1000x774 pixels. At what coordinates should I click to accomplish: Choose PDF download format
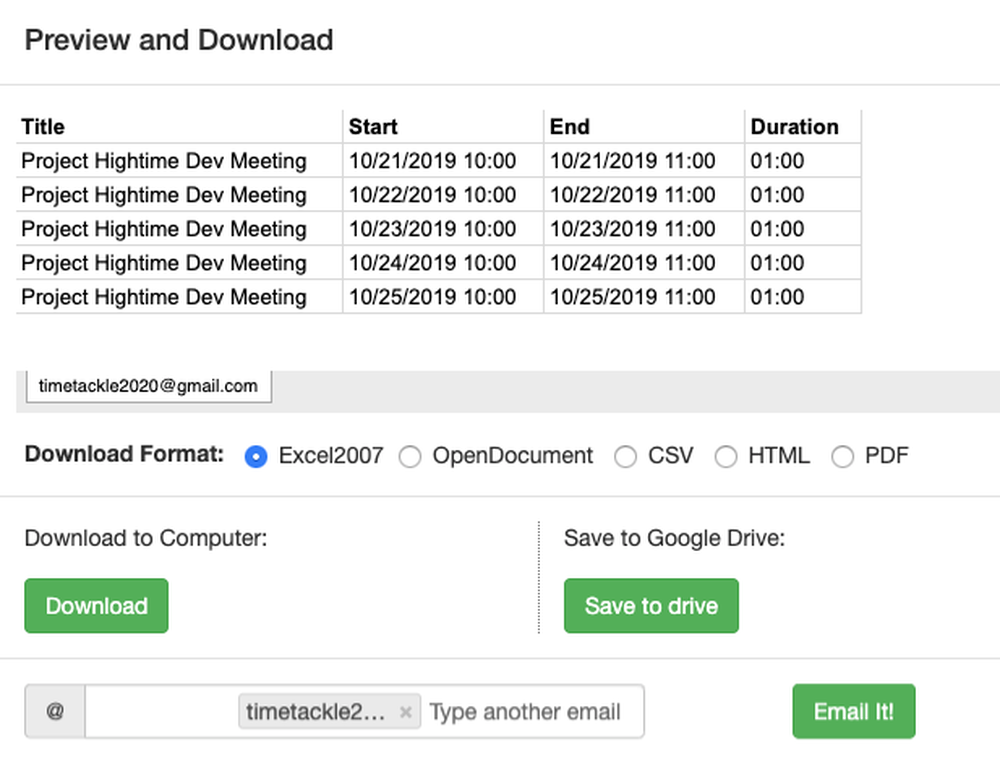coord(843,457)
